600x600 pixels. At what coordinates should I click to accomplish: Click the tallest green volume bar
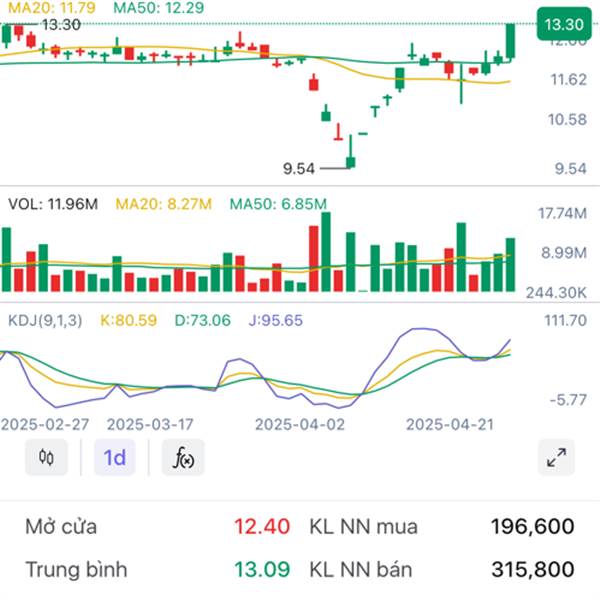pyautogui.click(x=326, y=252)
